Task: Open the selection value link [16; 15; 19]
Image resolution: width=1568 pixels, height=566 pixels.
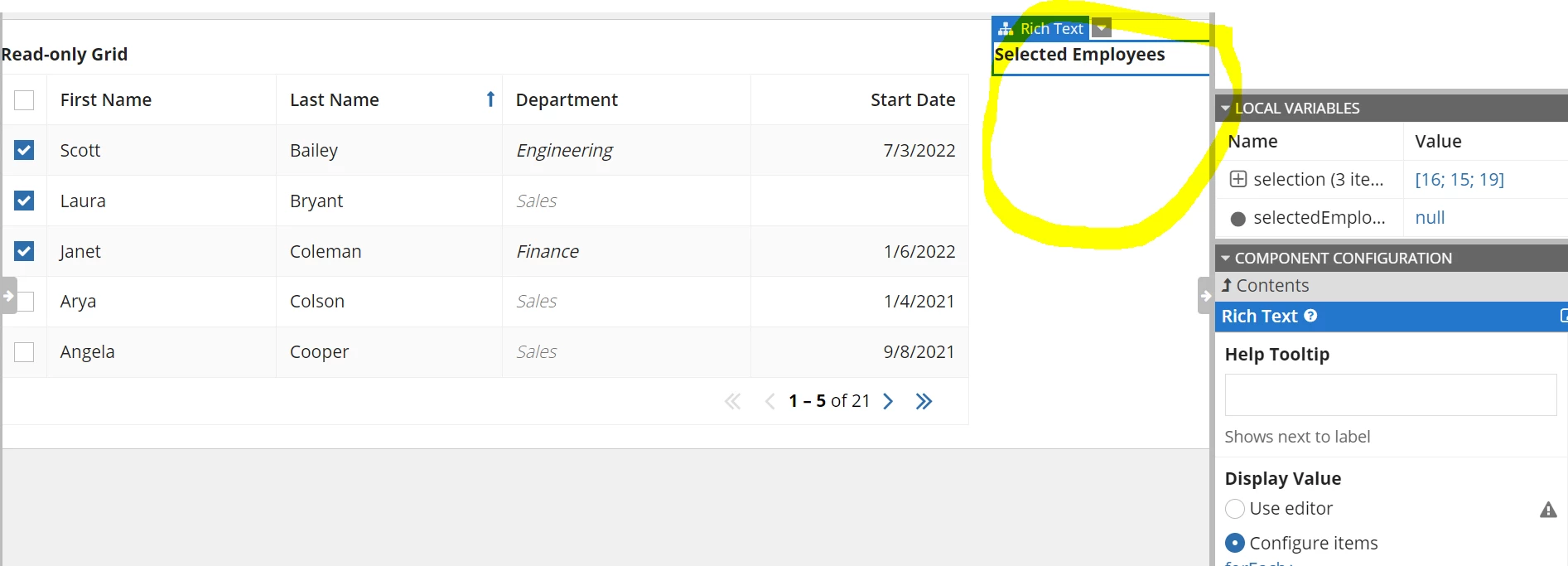Action: tap(1459, 179)
